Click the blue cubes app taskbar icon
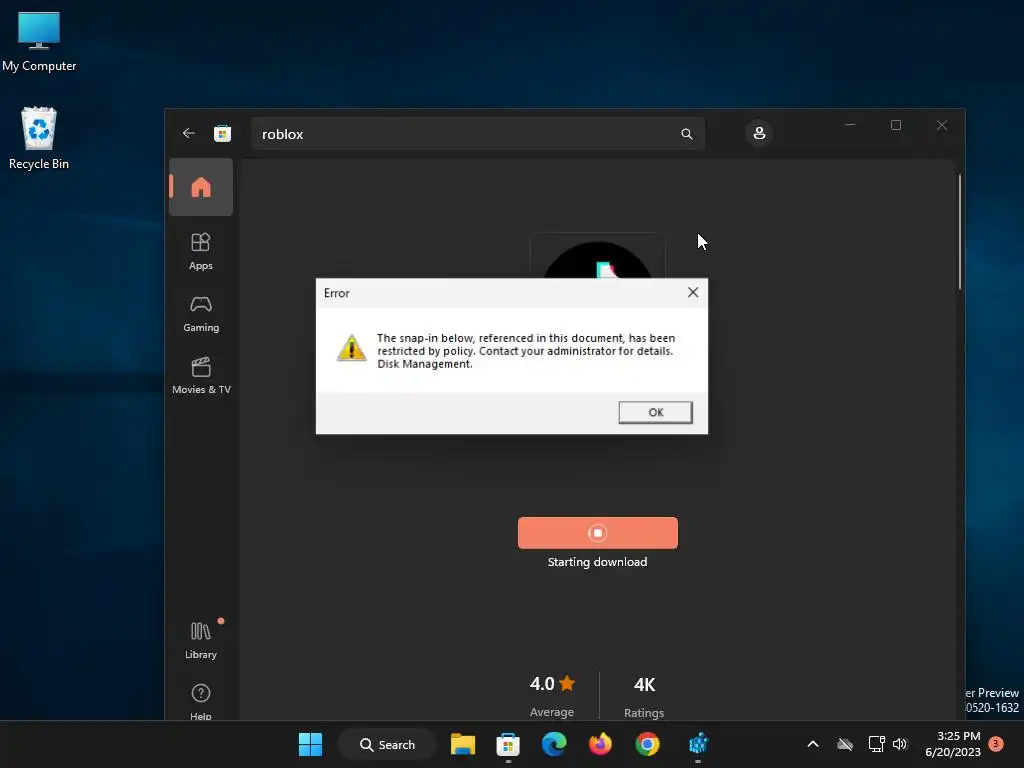 pos(698,744)
